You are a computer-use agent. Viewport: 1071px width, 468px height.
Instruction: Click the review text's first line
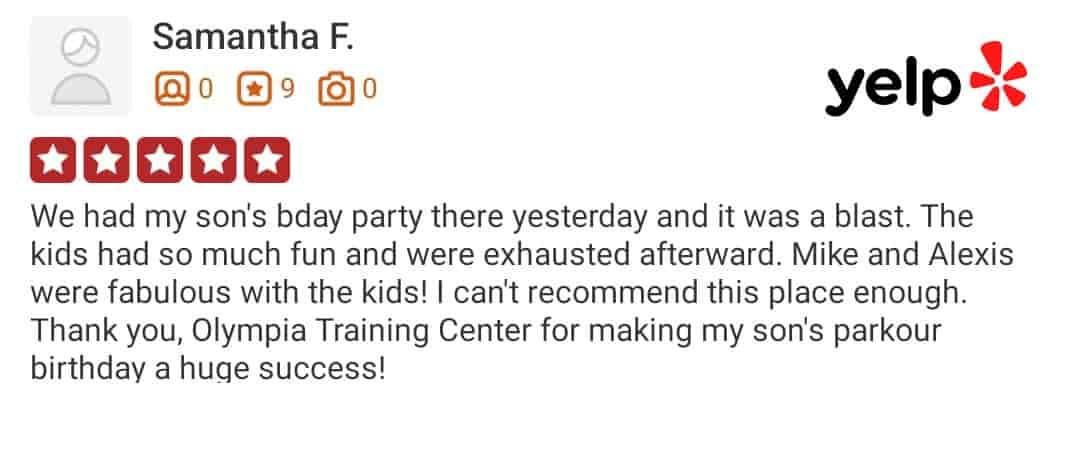(x=502, y=217)
